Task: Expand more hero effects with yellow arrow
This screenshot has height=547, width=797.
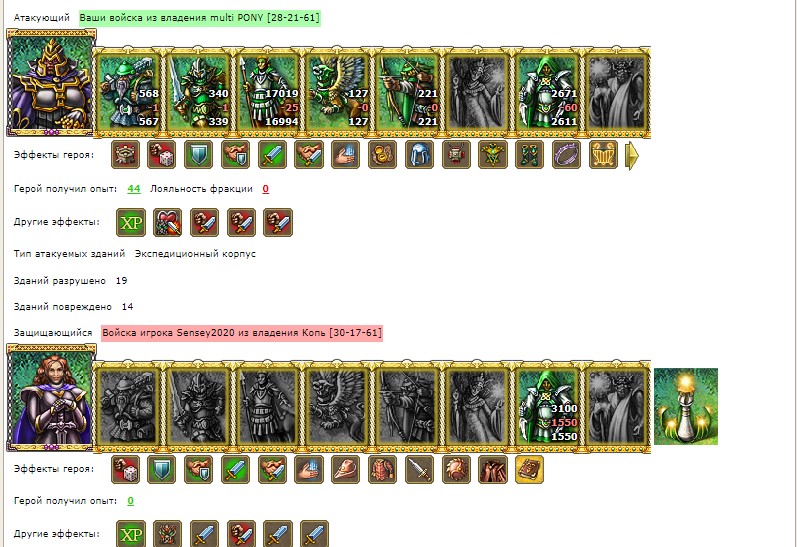Action: pos(631,155)
